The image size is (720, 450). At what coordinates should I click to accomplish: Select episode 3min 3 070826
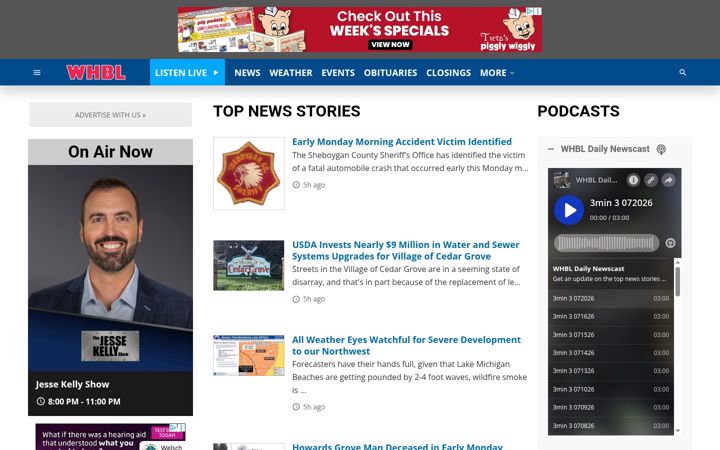(611, 426)
